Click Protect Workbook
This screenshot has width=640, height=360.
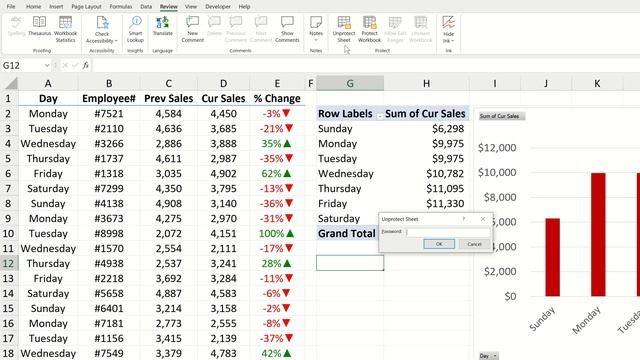pyautogui.click(x=369, y=29)
